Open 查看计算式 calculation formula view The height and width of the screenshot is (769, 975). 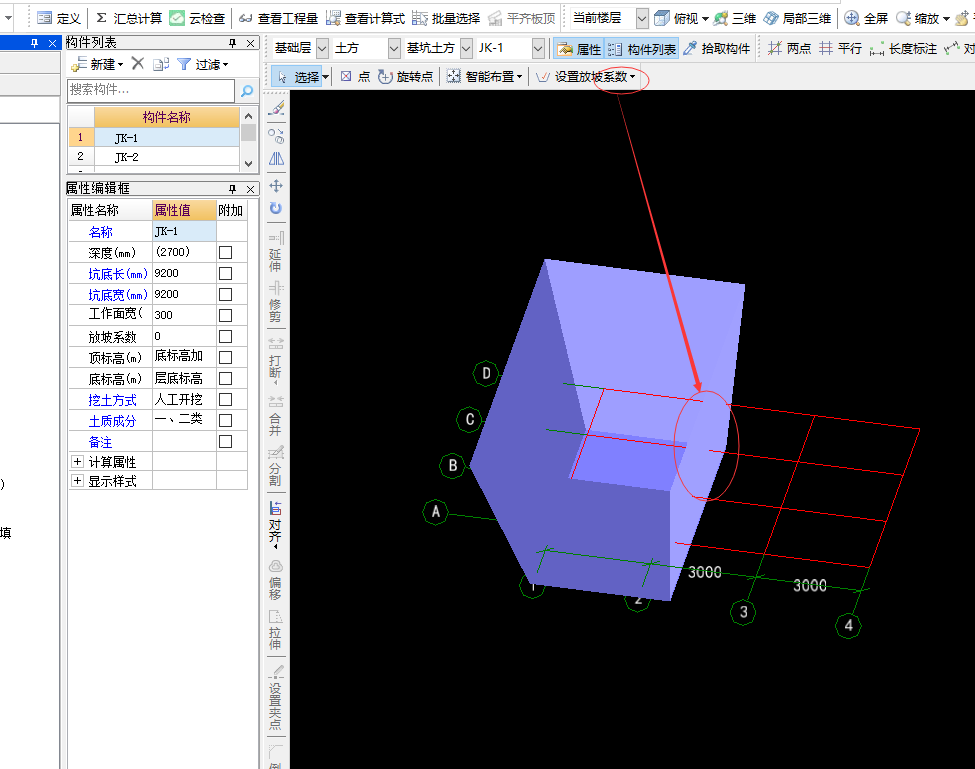click(366, 18)
